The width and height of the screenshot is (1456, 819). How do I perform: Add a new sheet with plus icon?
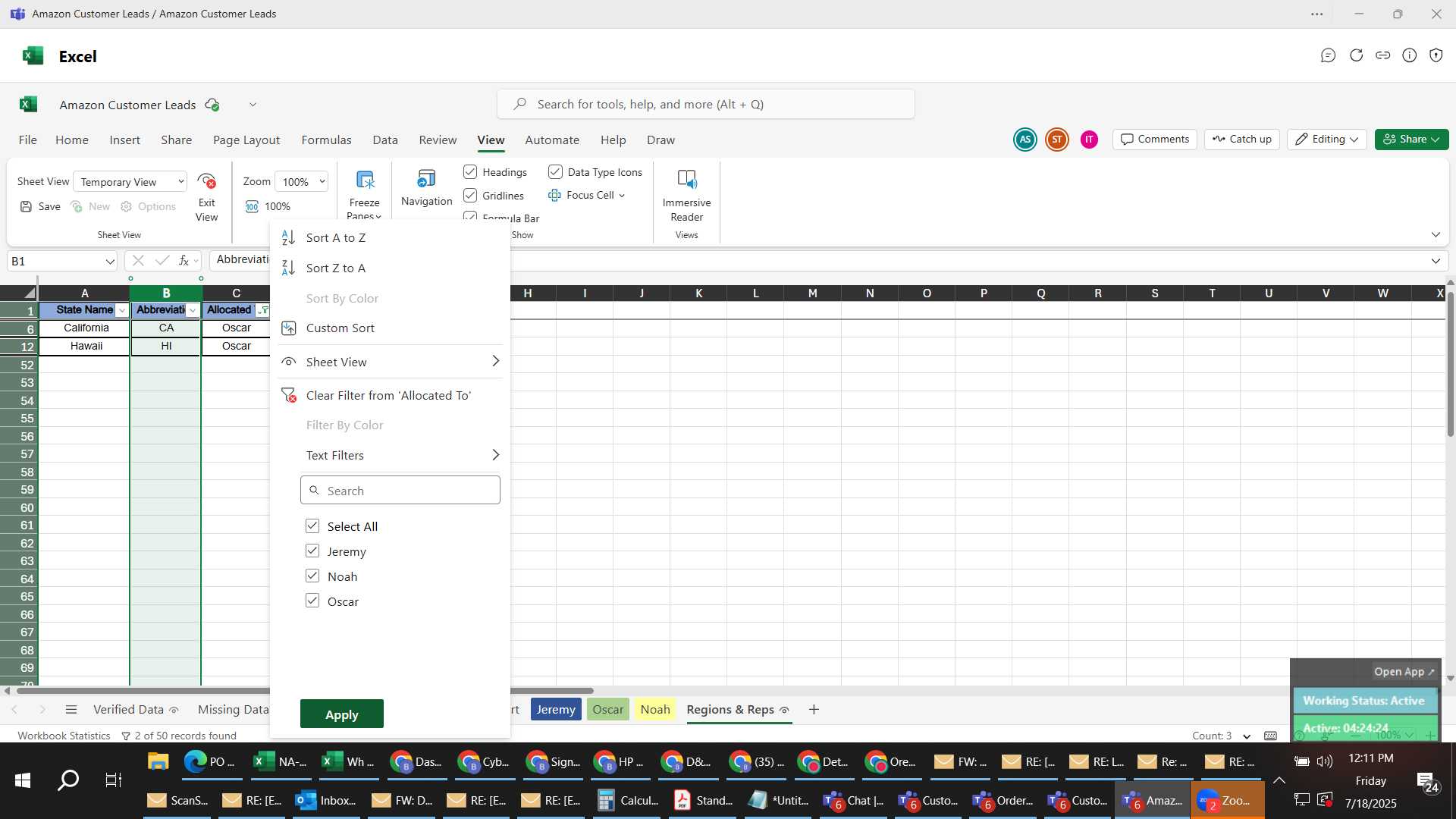click(x=814, y=710)
